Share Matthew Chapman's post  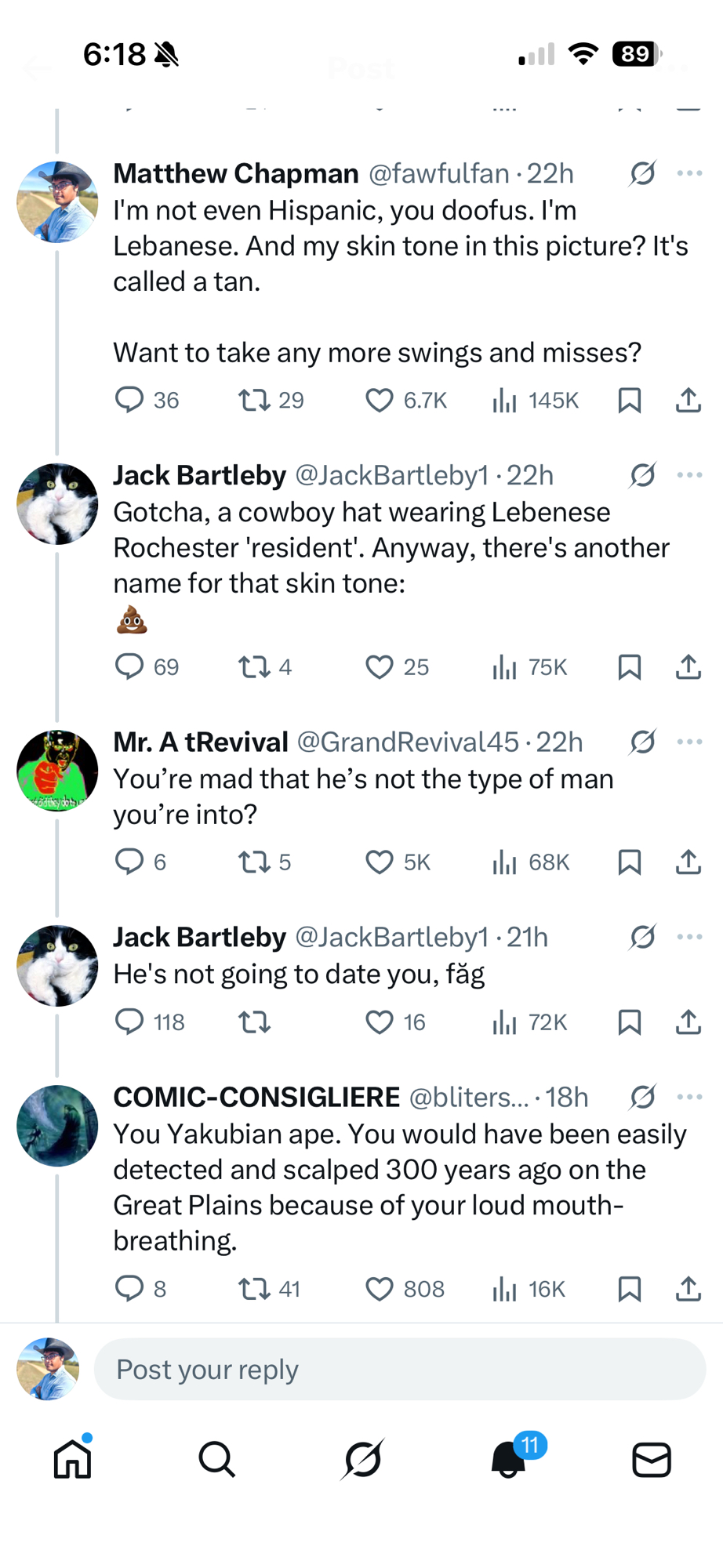[688, 401]
